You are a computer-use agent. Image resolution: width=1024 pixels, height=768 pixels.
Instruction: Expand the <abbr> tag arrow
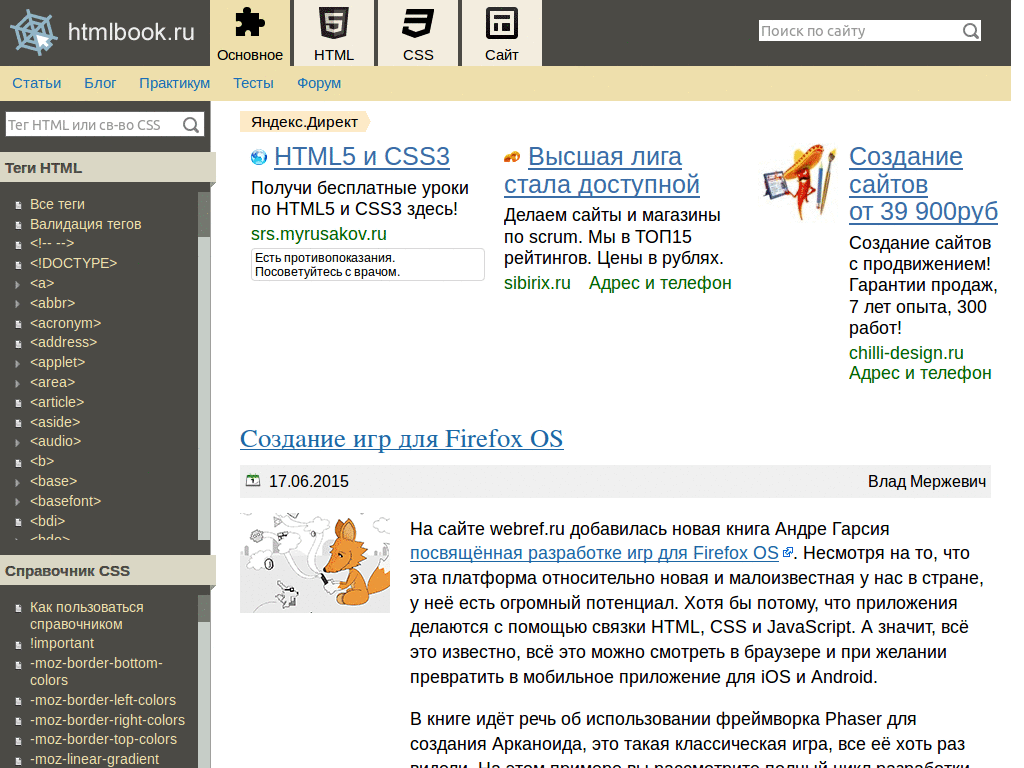[x=18, y=304]
